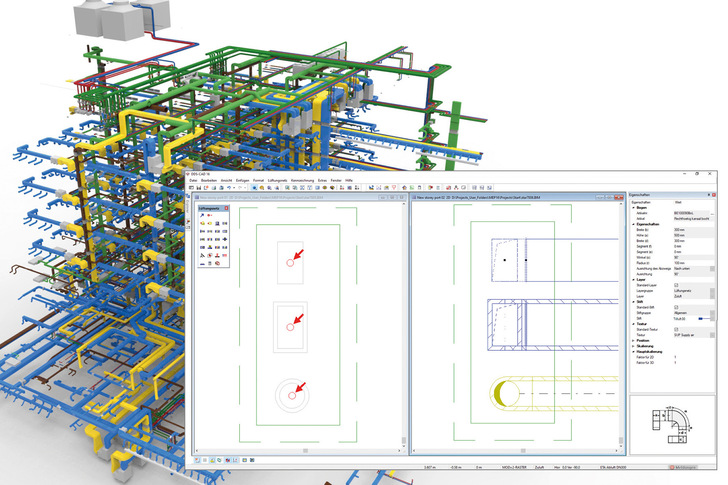Open the Datei menu
The height and width of the screenshot is (485, 728).
tap(192, 178)
